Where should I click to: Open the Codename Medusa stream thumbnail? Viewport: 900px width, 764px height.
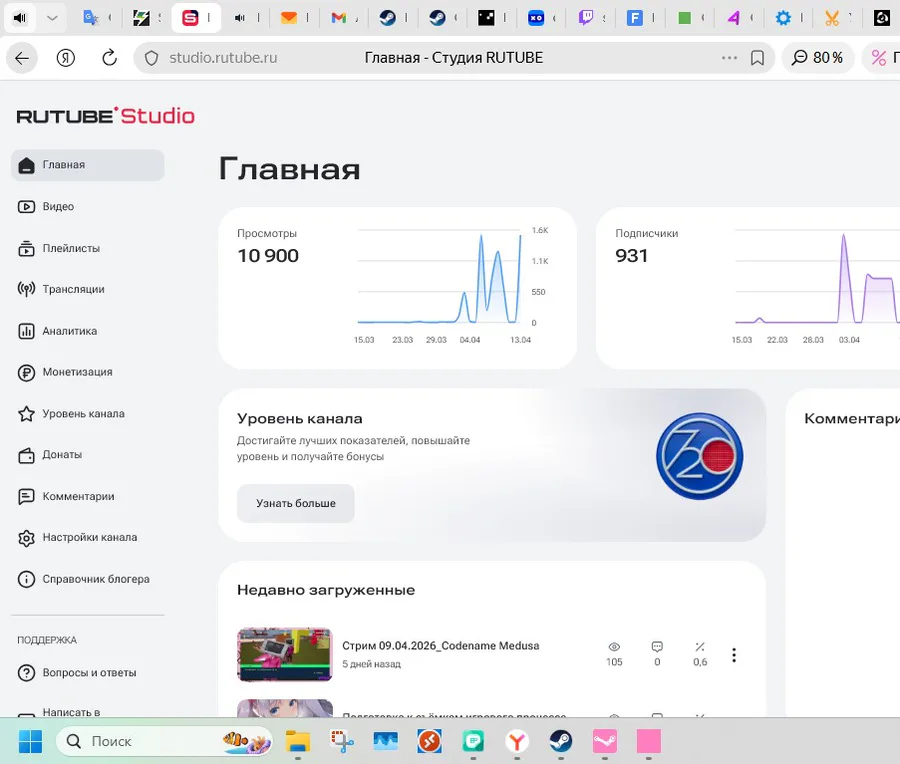[285, 654]
